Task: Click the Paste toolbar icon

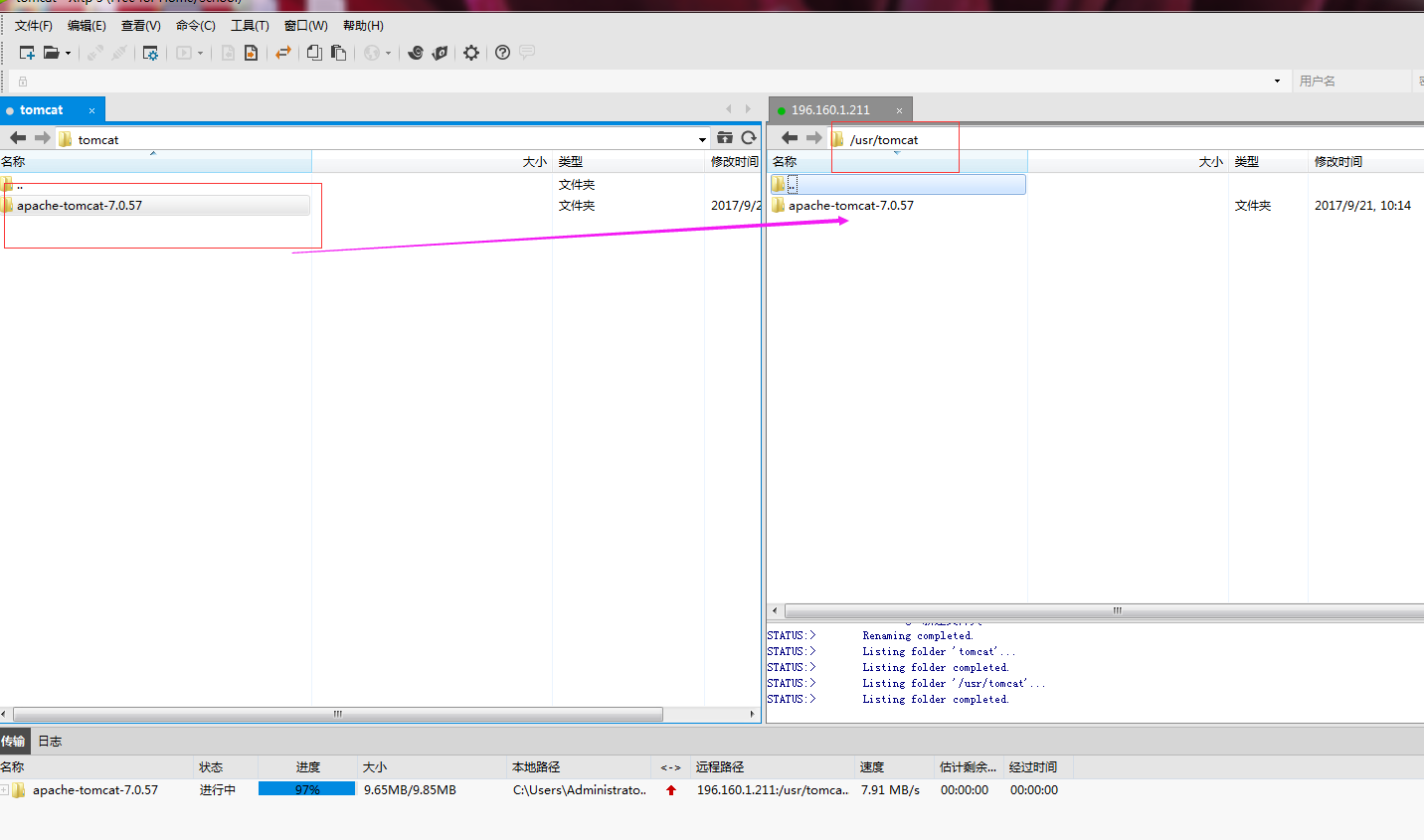Action: [x=338, y=53]
